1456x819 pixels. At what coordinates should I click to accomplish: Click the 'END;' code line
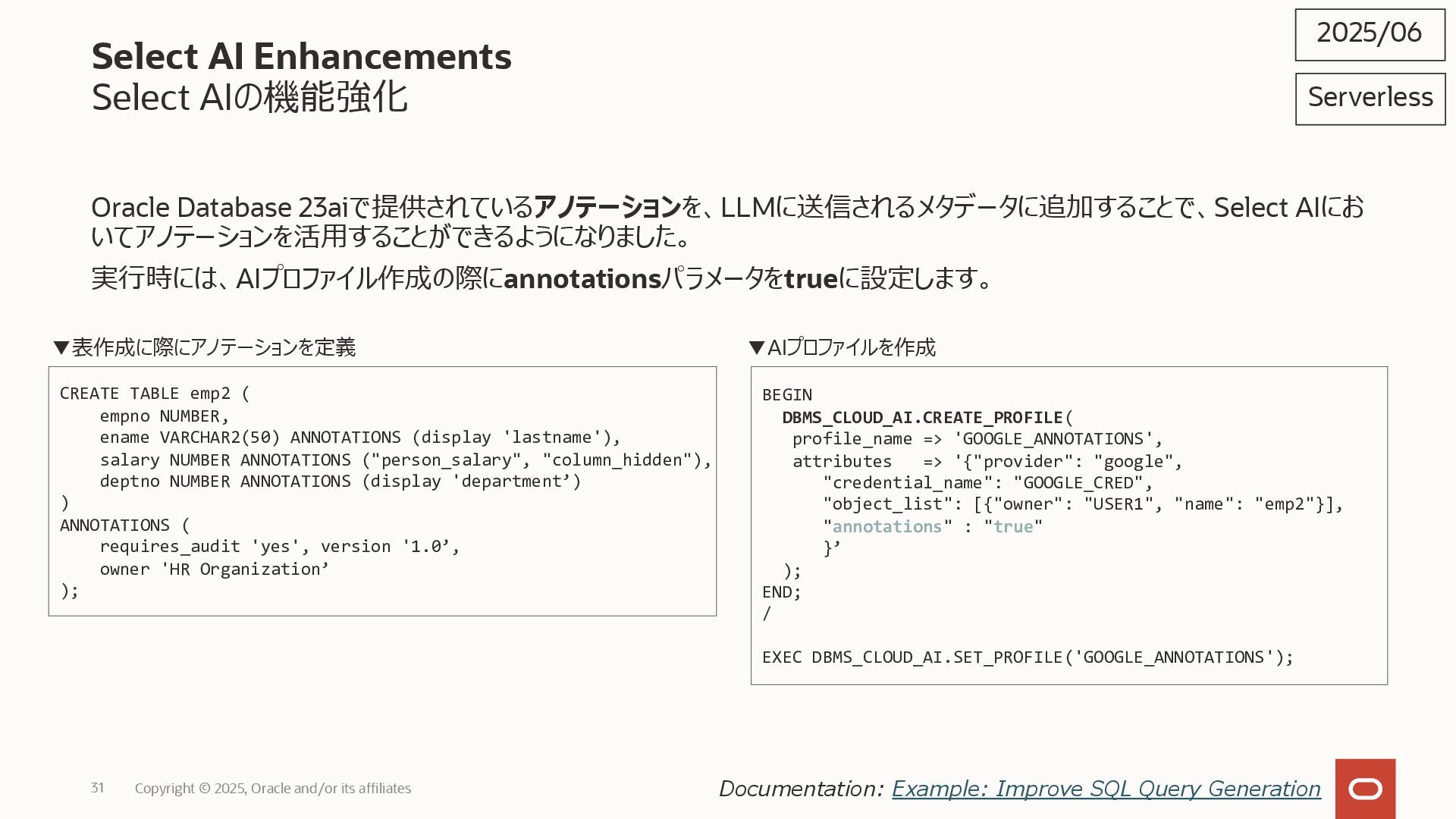(x=782, y=592)
